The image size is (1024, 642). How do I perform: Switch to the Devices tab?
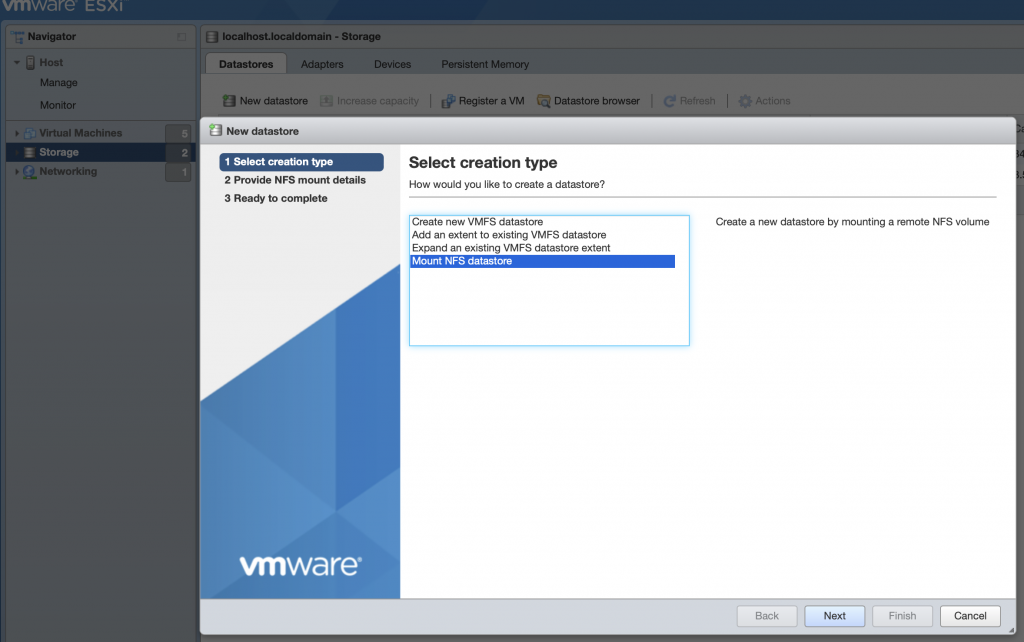(x=392, y=64)
